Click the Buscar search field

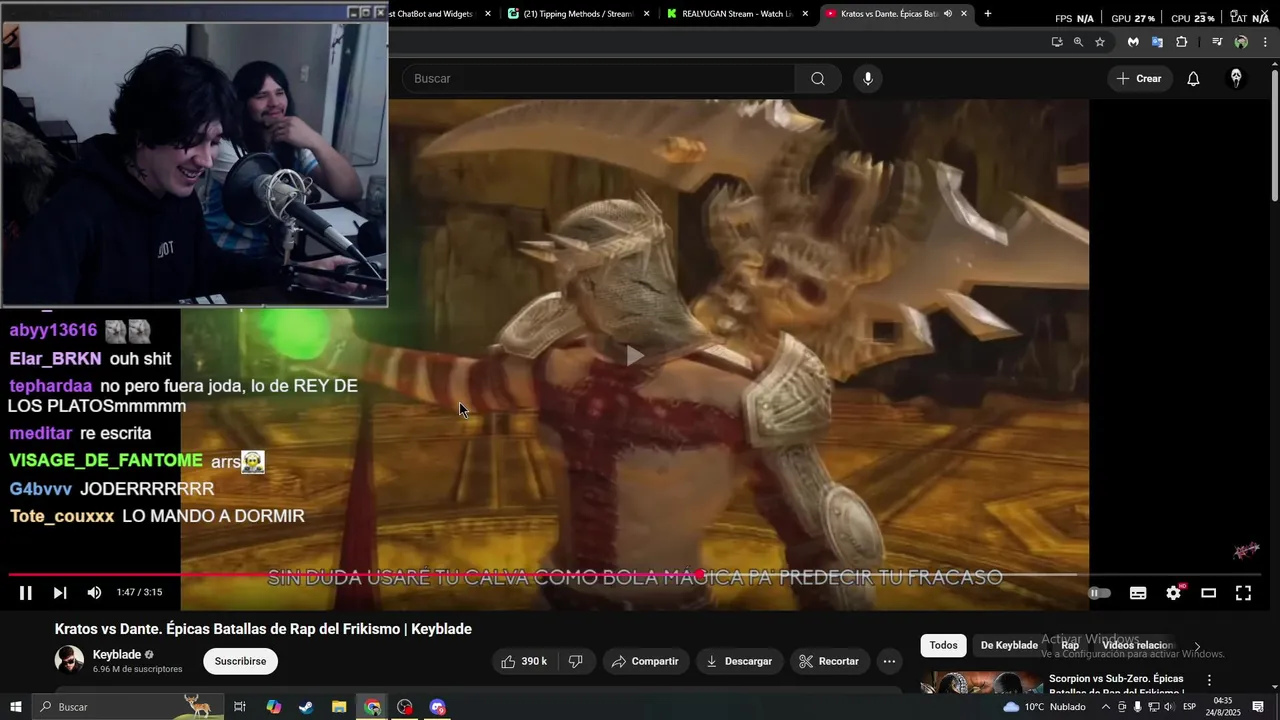coord(598,79)
